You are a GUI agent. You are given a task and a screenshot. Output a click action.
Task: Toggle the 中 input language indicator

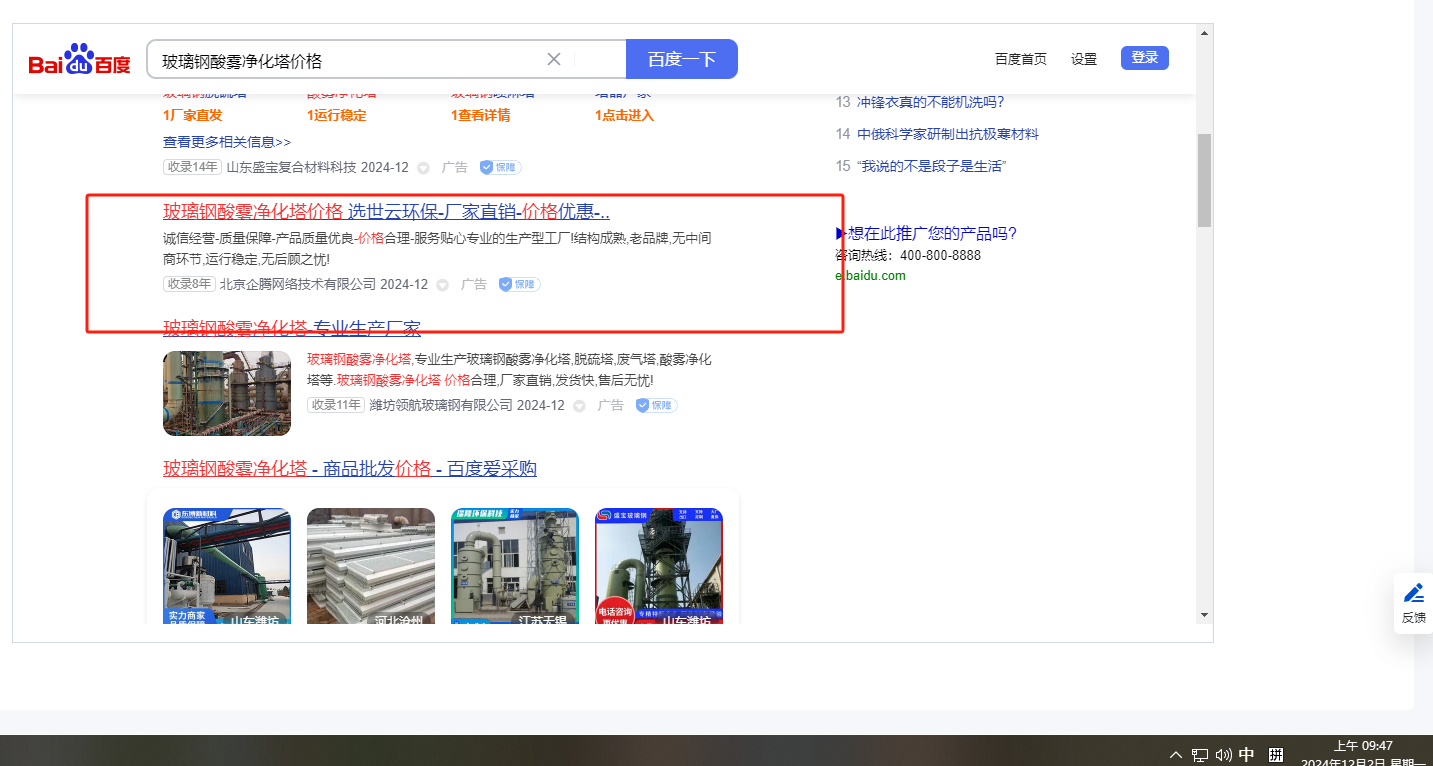pyautogui.click(x=1247, y=755)
